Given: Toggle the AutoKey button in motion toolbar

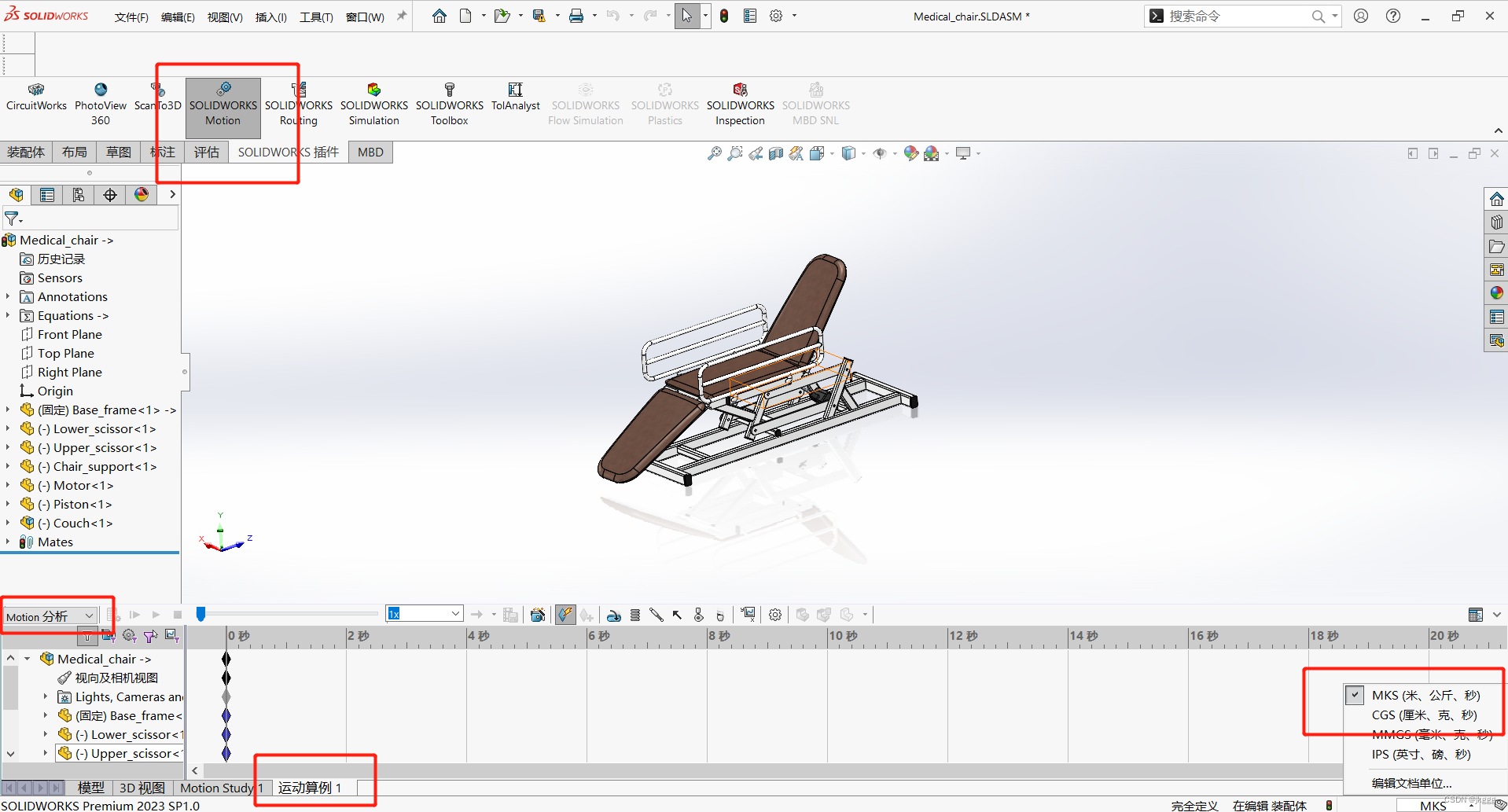Looking at the screenshot, I should (565, 615).
